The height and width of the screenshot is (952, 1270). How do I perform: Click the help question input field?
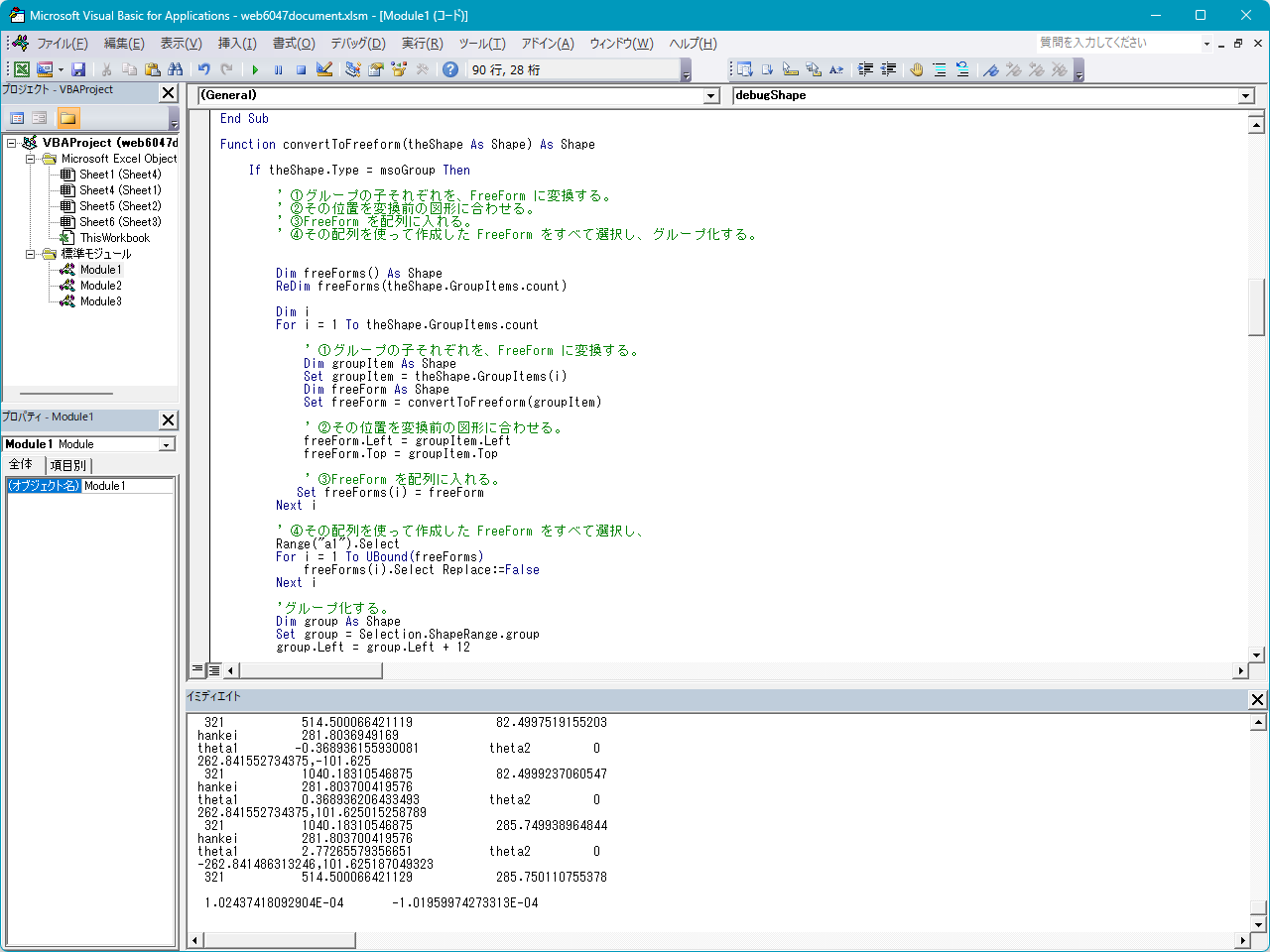(1116, 43)
